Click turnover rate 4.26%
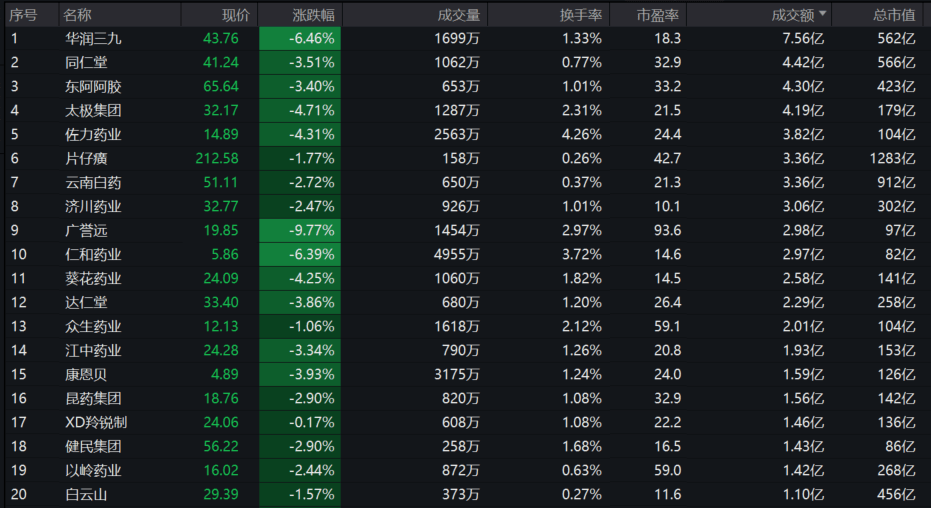Viewport: 931px width, 508px height. coord(582,134)
